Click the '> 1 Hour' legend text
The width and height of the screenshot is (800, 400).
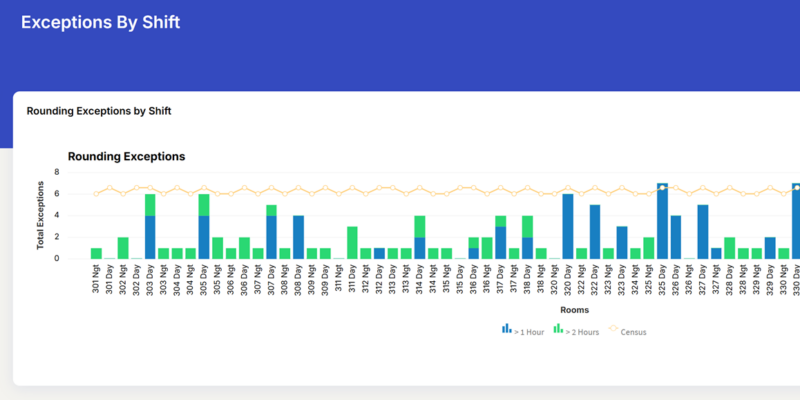tap(529, 332)
